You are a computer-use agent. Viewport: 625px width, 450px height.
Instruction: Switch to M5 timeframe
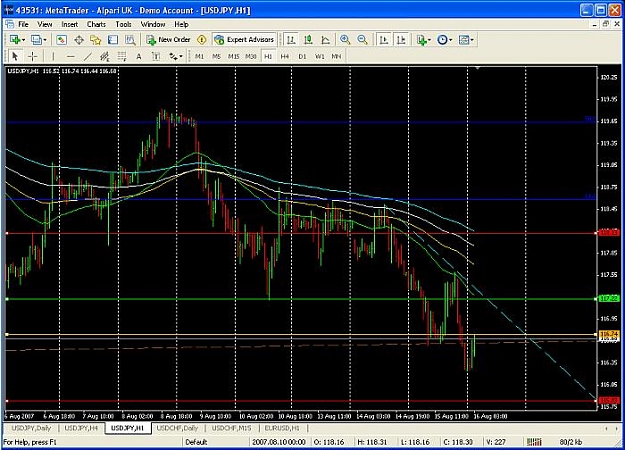click(216, 57)
